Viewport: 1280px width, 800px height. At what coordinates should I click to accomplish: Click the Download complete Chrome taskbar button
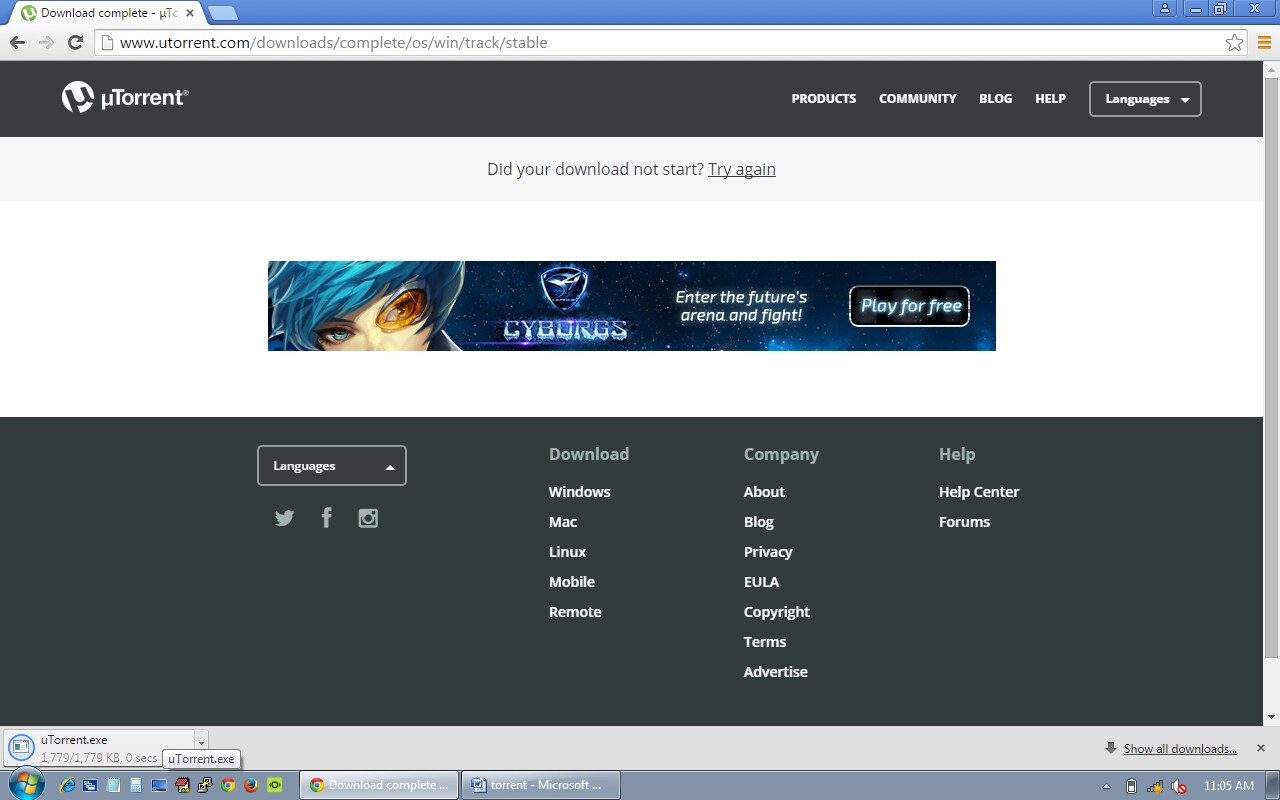point(380,785)
